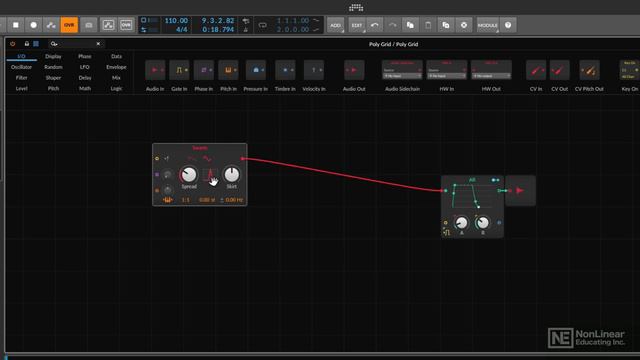Image resolution: width=640 pixels, height=360 pixels.
Task: Click the Undo arrow icon
Action: pyautogui.click(x=375, y=25)
